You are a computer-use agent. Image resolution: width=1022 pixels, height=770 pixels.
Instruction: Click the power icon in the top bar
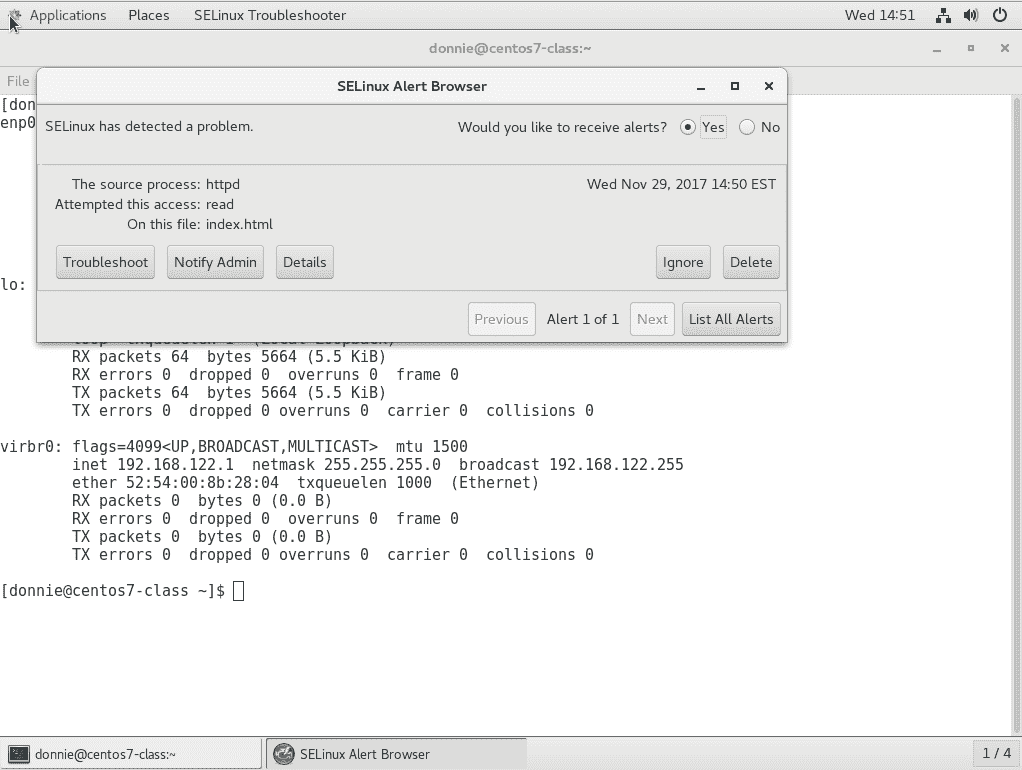point(1000,15)
